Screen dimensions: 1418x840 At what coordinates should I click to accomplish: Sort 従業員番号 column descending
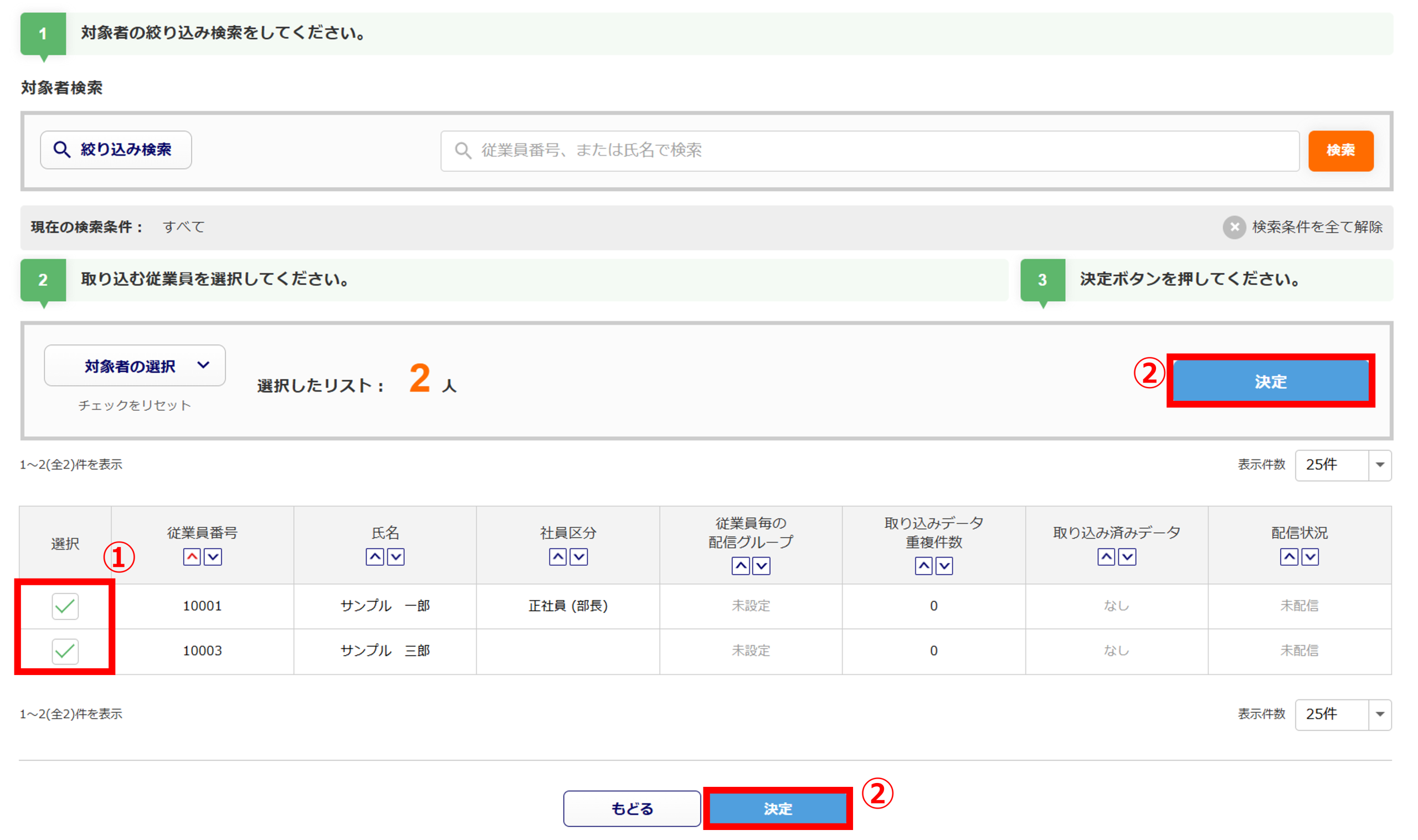coord(213,557)
